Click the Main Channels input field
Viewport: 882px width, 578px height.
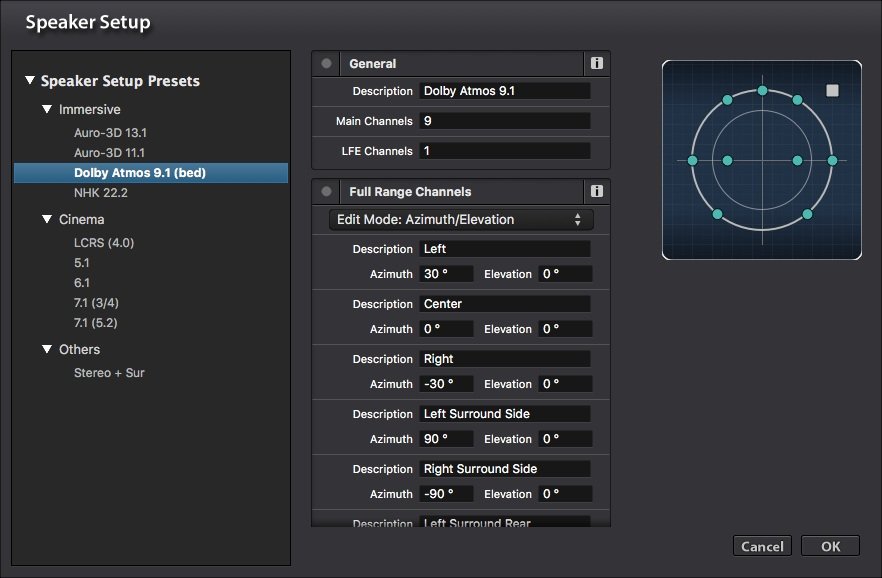[x=504, y=121]
